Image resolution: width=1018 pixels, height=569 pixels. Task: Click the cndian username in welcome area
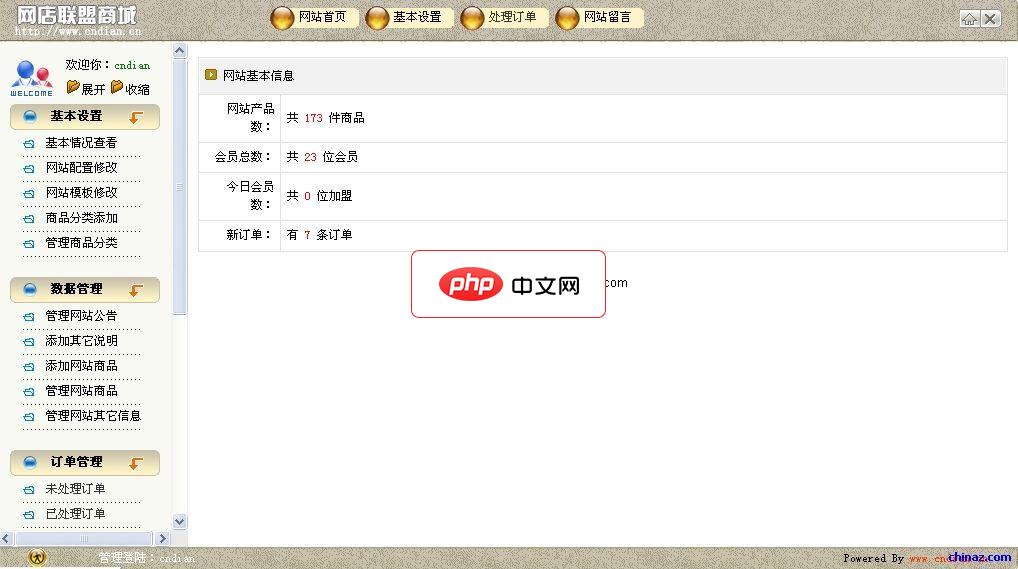[x=132, y=66]
